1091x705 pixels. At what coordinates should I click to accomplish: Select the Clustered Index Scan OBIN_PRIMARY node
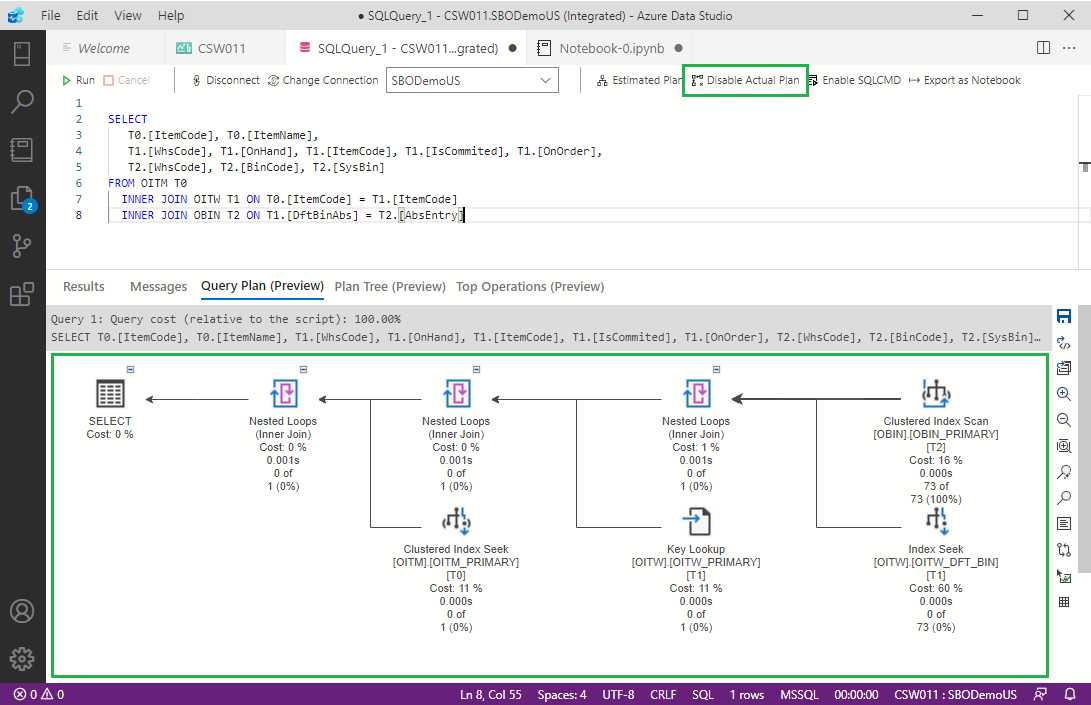936,441
